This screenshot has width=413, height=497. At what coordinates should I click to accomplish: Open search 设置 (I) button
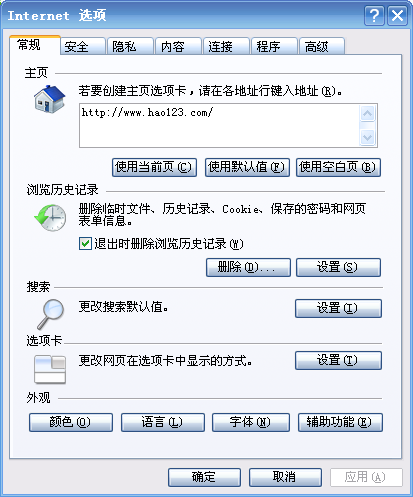point(338,308)
